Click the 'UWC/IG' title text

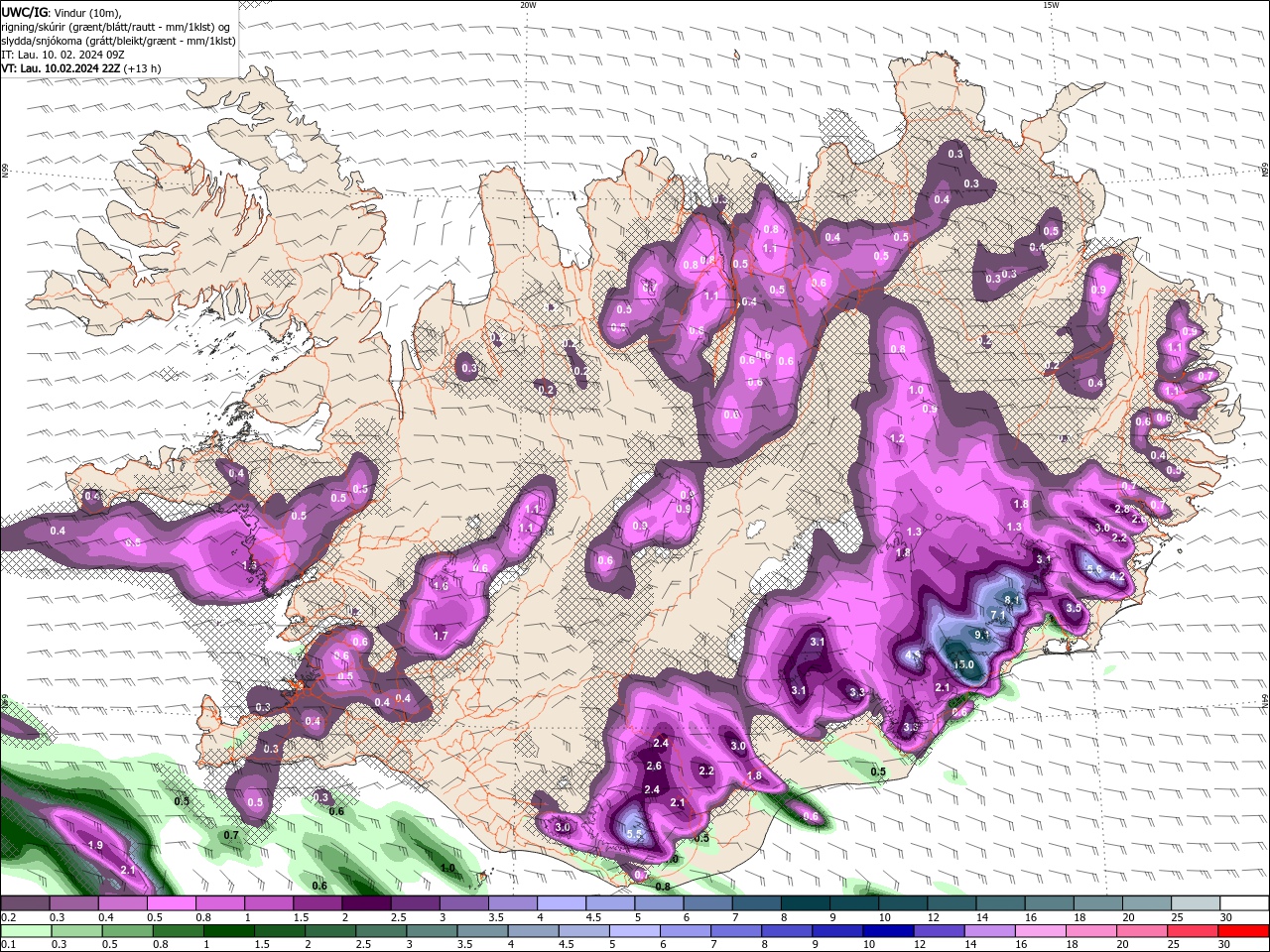pos(24,12)
